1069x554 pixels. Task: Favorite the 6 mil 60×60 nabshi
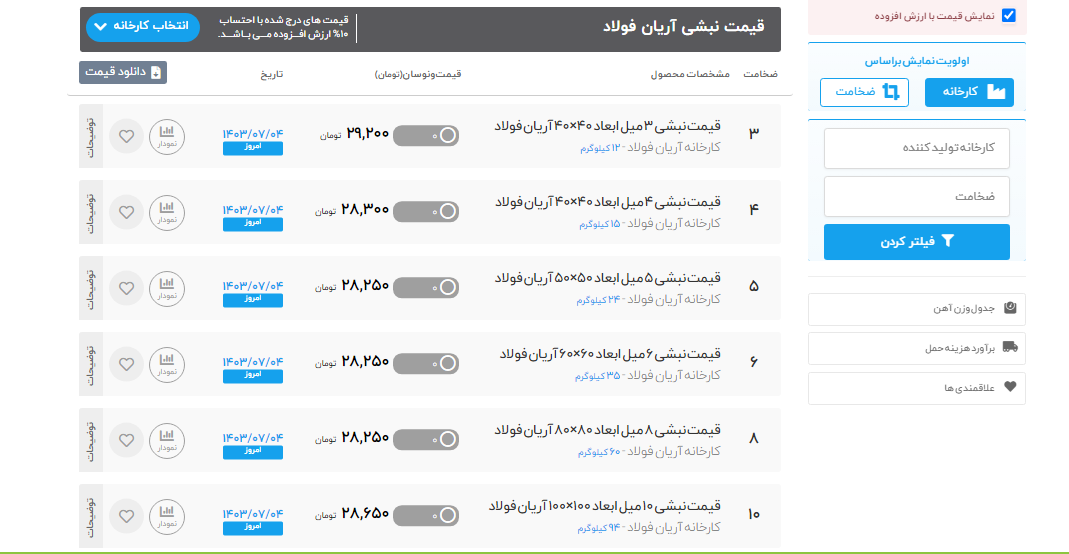click(126, 364)
